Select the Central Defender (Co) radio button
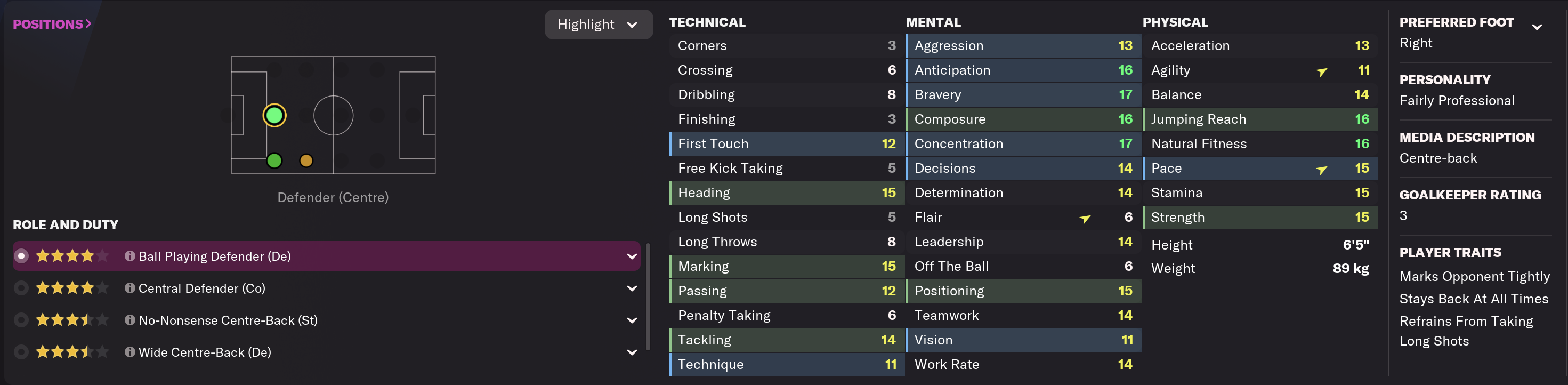The height and width of the screenshot is (385, 1568). [x=21, y=288]
